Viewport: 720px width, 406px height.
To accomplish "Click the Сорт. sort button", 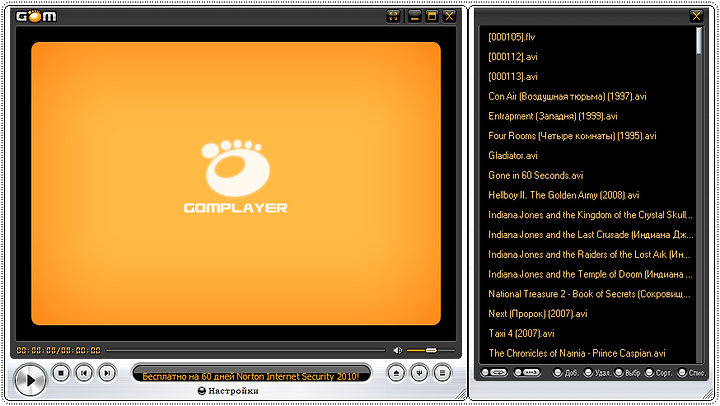I will (x=658, y=372).
